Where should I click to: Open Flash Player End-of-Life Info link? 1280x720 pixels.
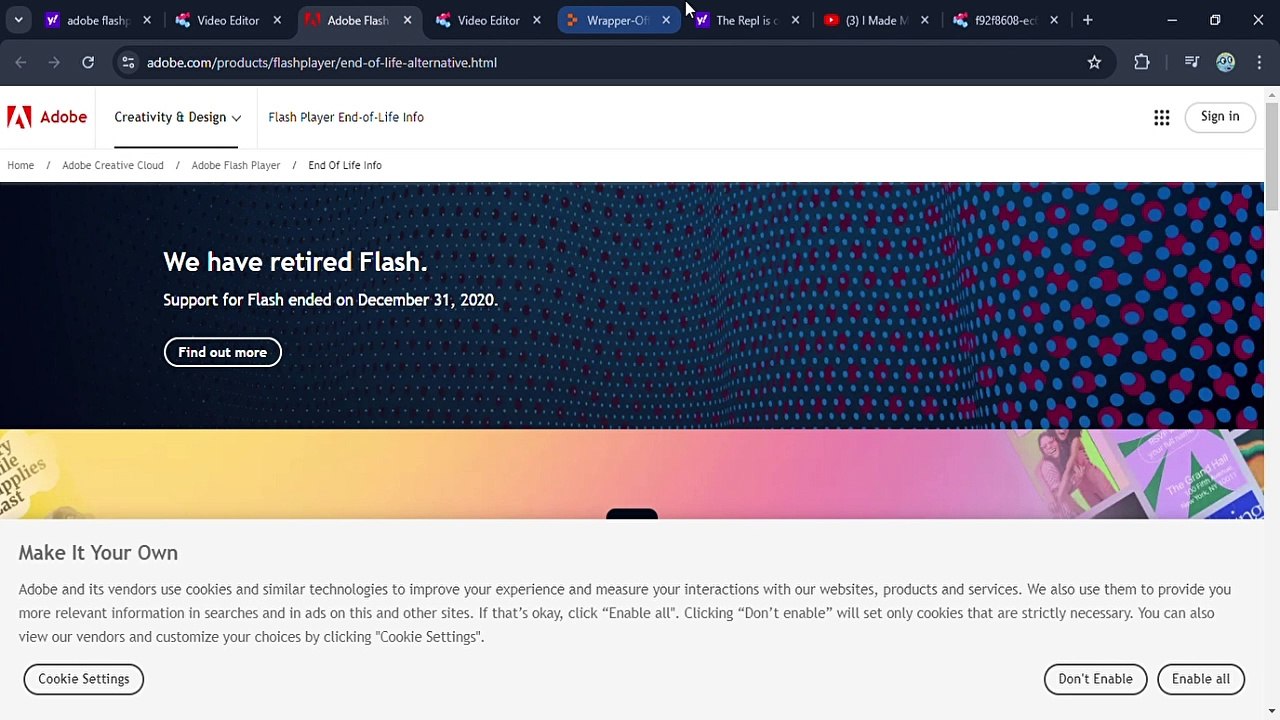point(346,117)
